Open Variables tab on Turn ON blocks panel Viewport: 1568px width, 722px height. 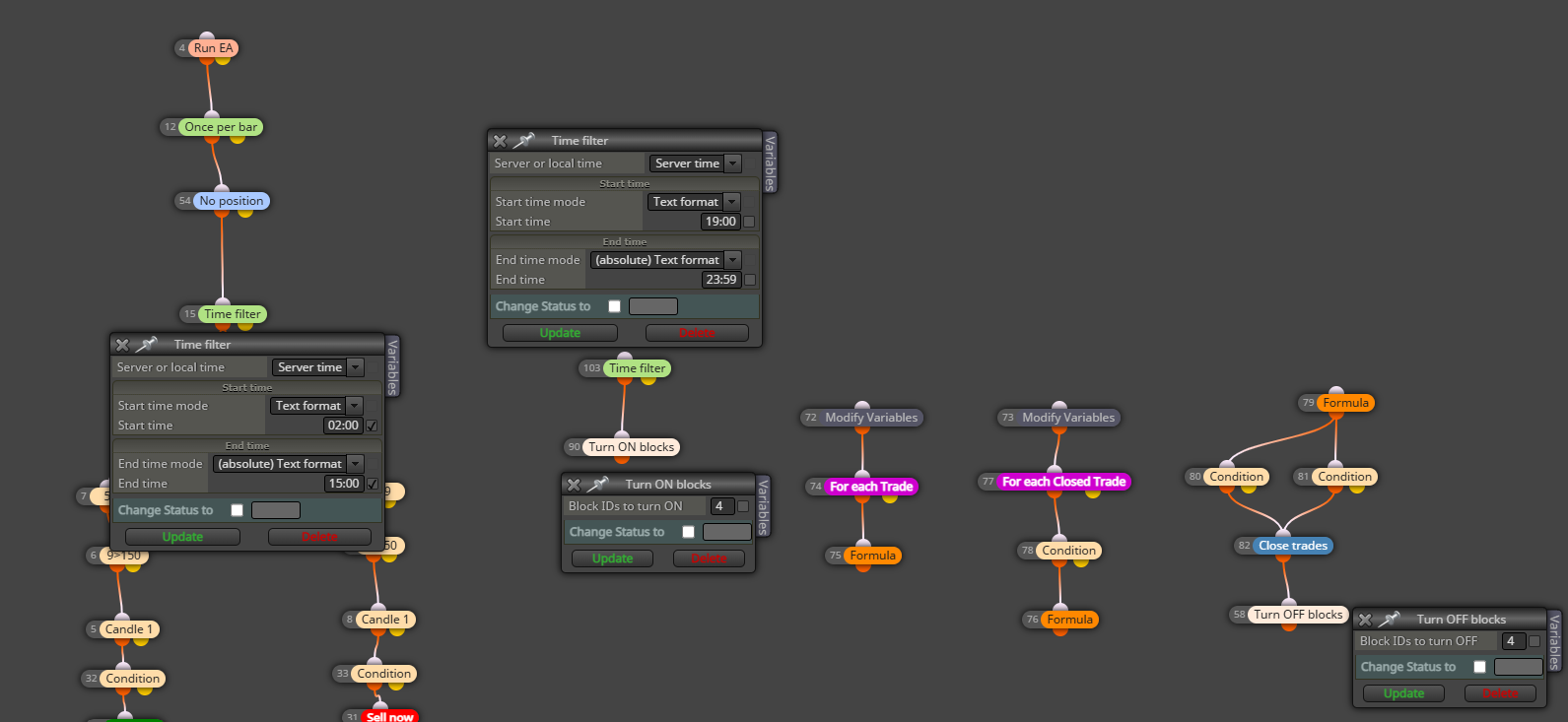[763, 505]
